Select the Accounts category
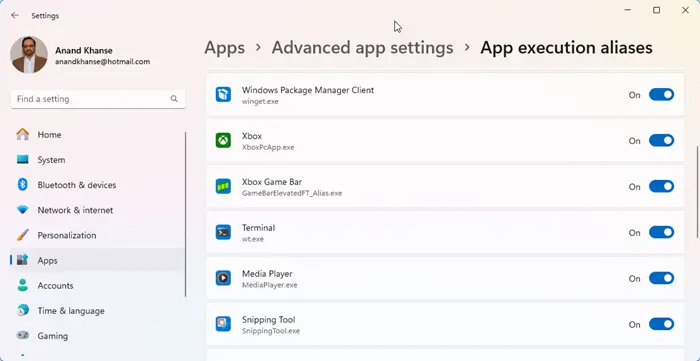The image size is (700, 361). [x=97, y=285]
